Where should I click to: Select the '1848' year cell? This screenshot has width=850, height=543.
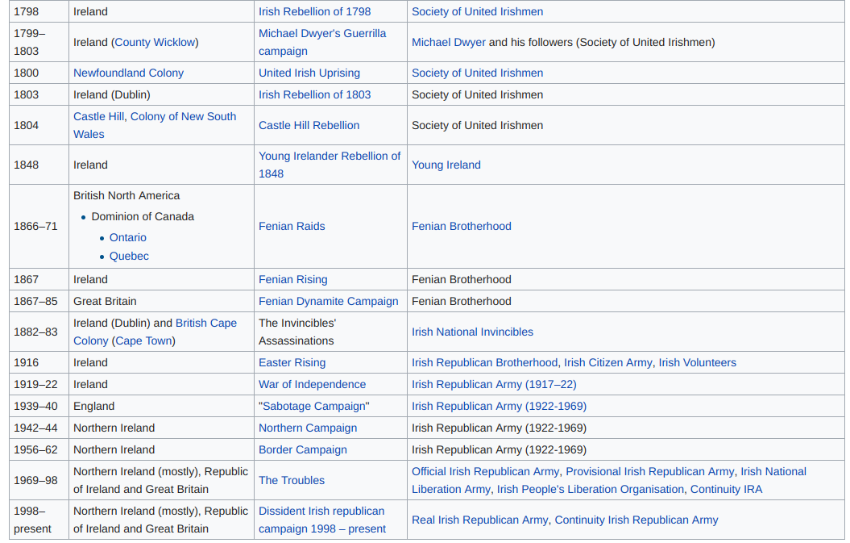[x=38, y=165]
